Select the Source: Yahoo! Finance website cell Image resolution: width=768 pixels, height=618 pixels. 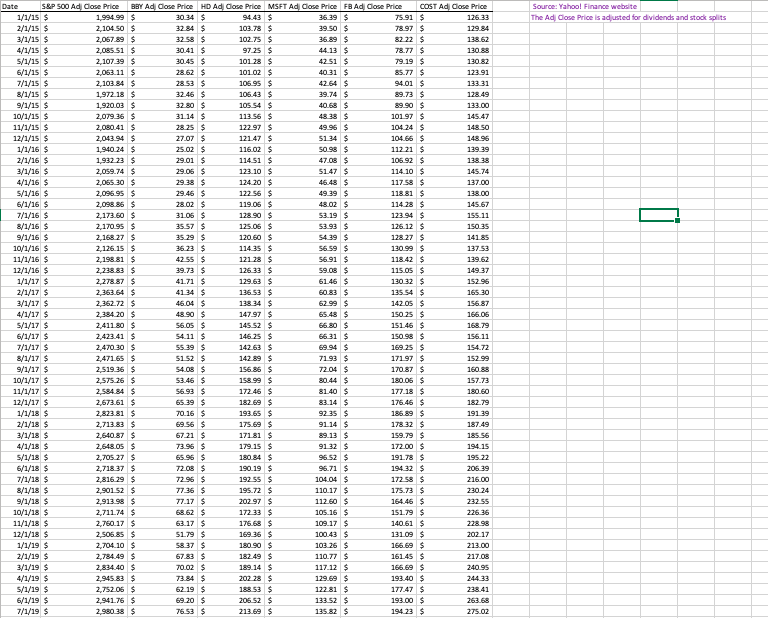click(585, 6)
